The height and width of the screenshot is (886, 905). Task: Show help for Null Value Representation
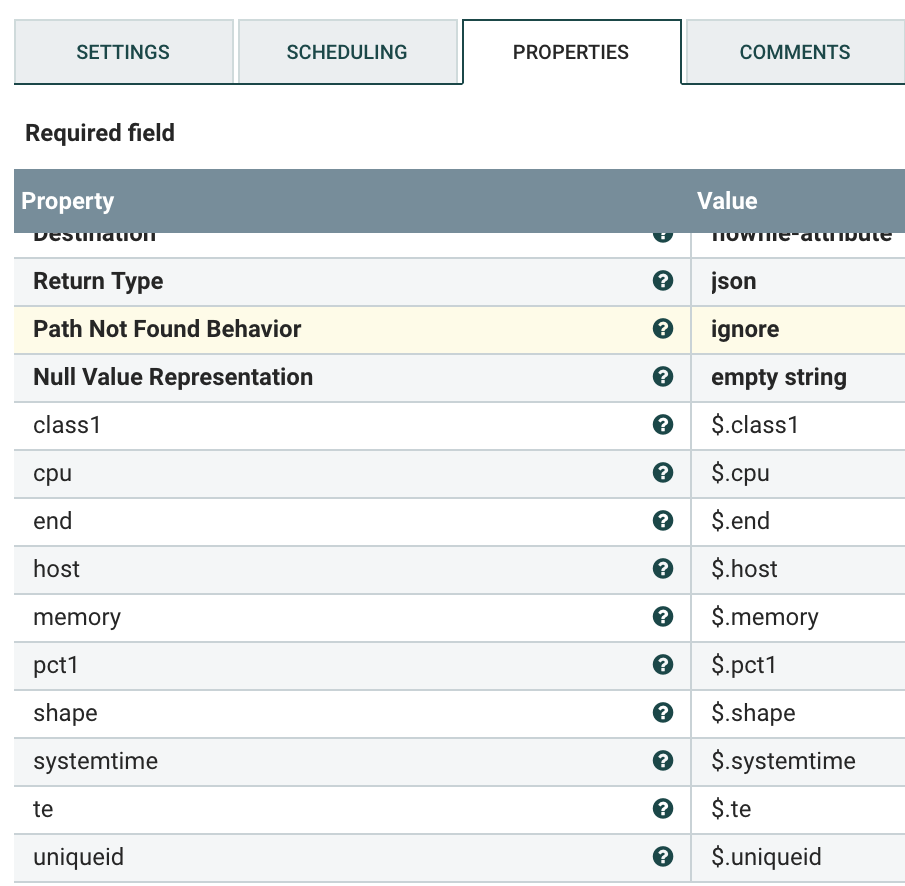coord(662,377)
